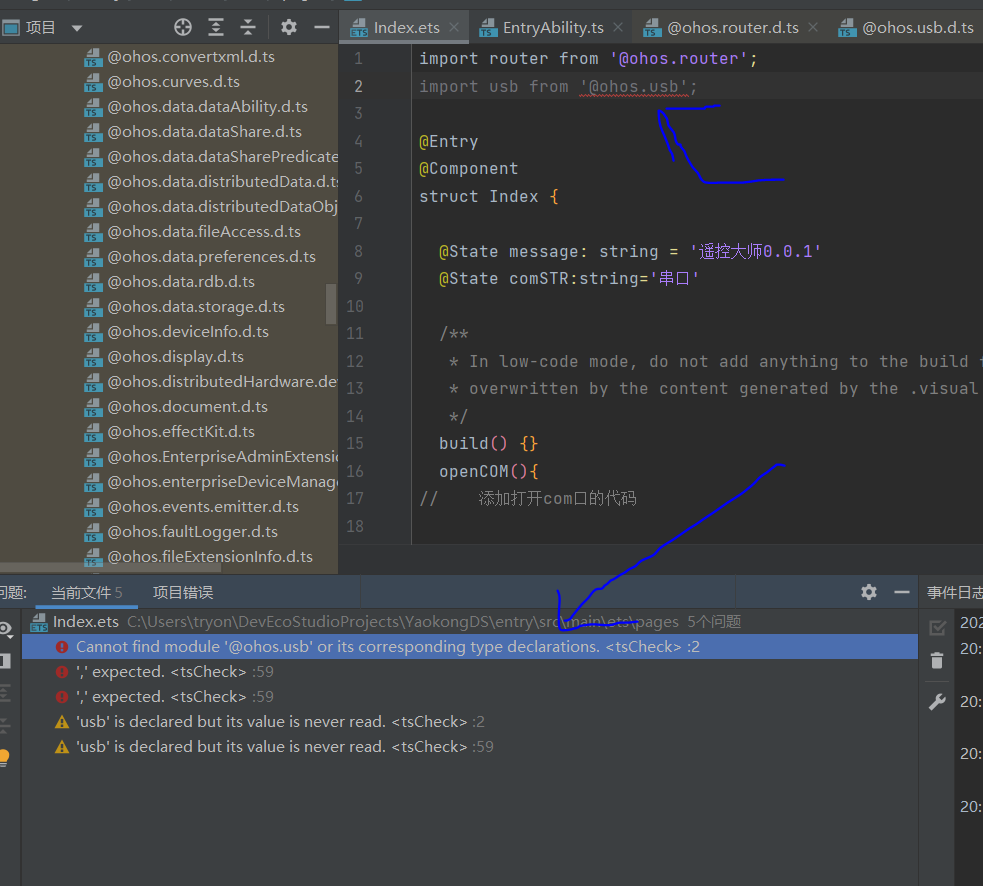This screenshot has height=886, width=983.
Task: Open the gear icon above the problems panel
Action: click(868, 592)
